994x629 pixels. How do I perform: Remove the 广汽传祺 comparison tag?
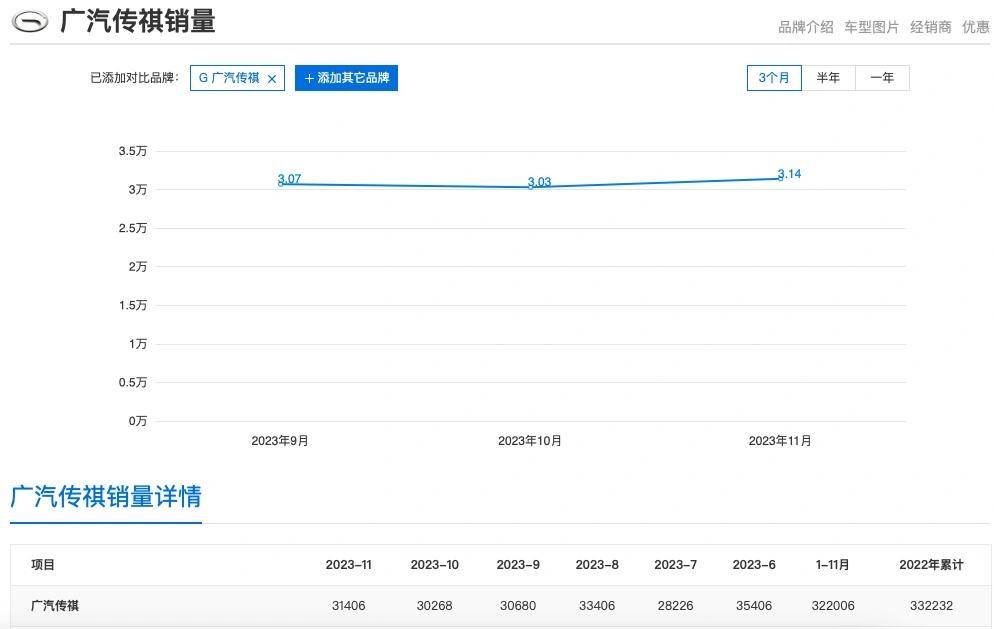(271, 79)
